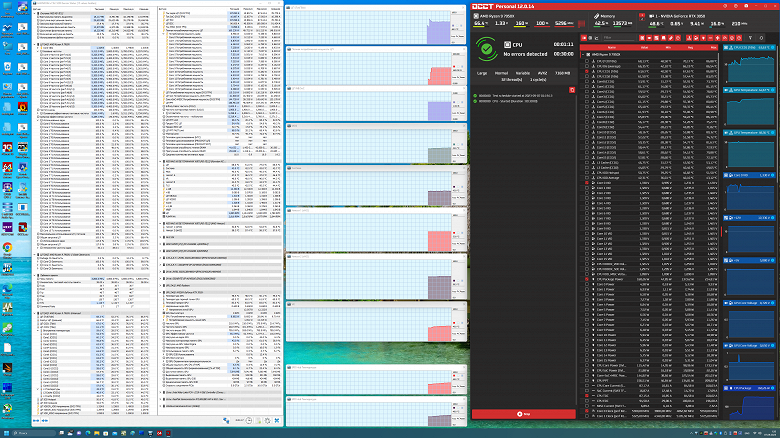
Task: Close HWiNFO sensors using blue X icon
Action: pos(277,421)
